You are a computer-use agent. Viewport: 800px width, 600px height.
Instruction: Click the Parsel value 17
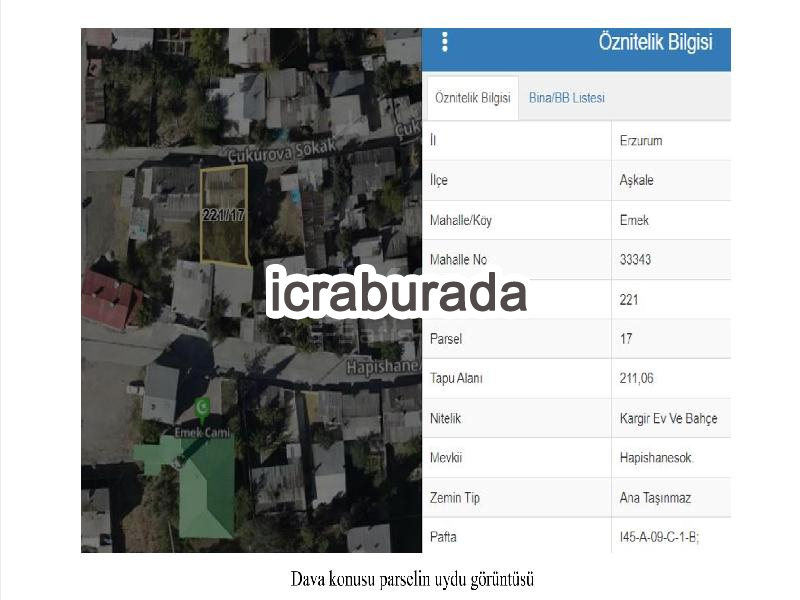(626, 339)
